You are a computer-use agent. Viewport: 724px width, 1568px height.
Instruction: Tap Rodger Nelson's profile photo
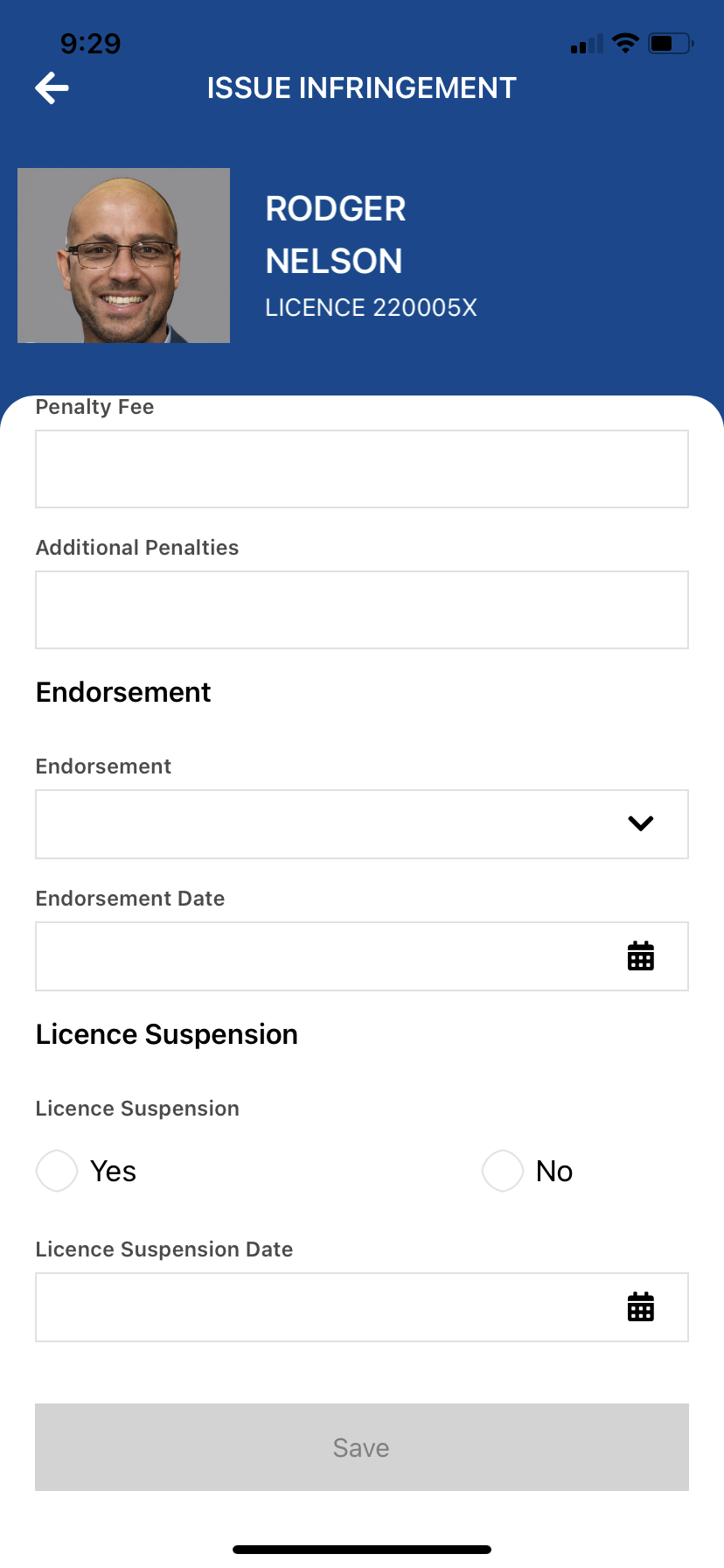(x=123, y=255)
